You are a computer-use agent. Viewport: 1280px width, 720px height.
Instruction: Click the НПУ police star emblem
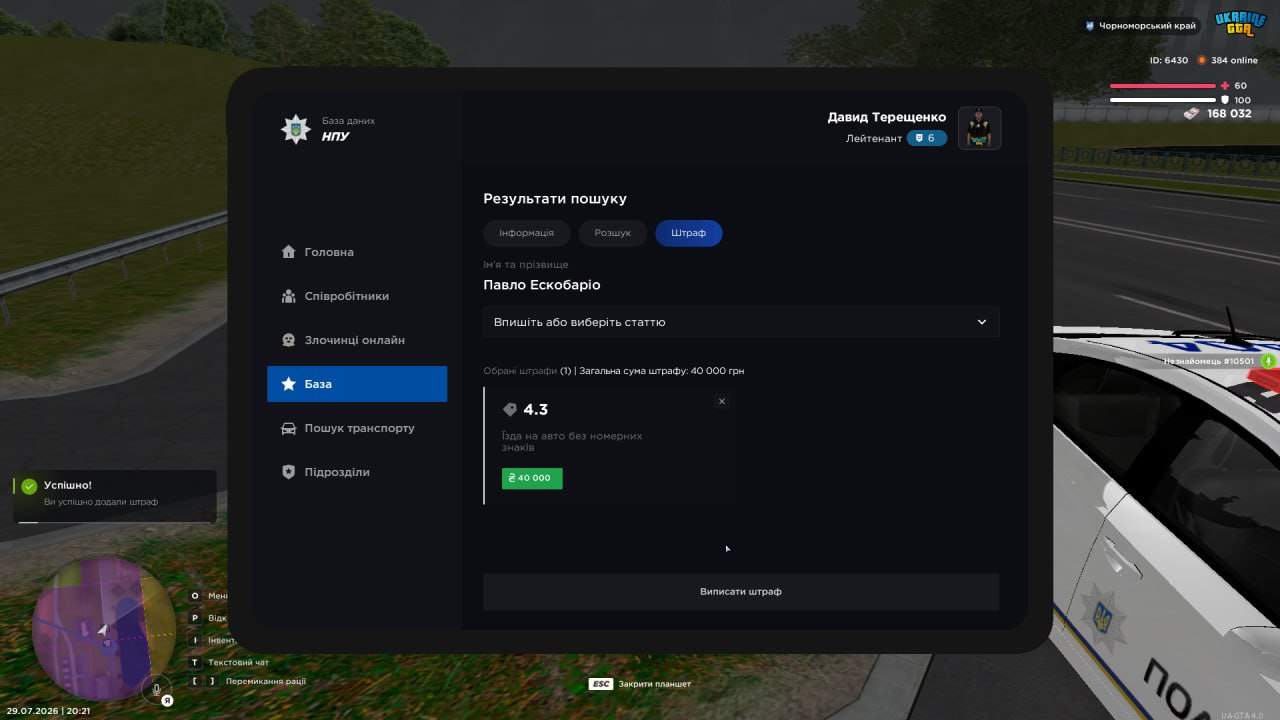click(x=295, y=129)
